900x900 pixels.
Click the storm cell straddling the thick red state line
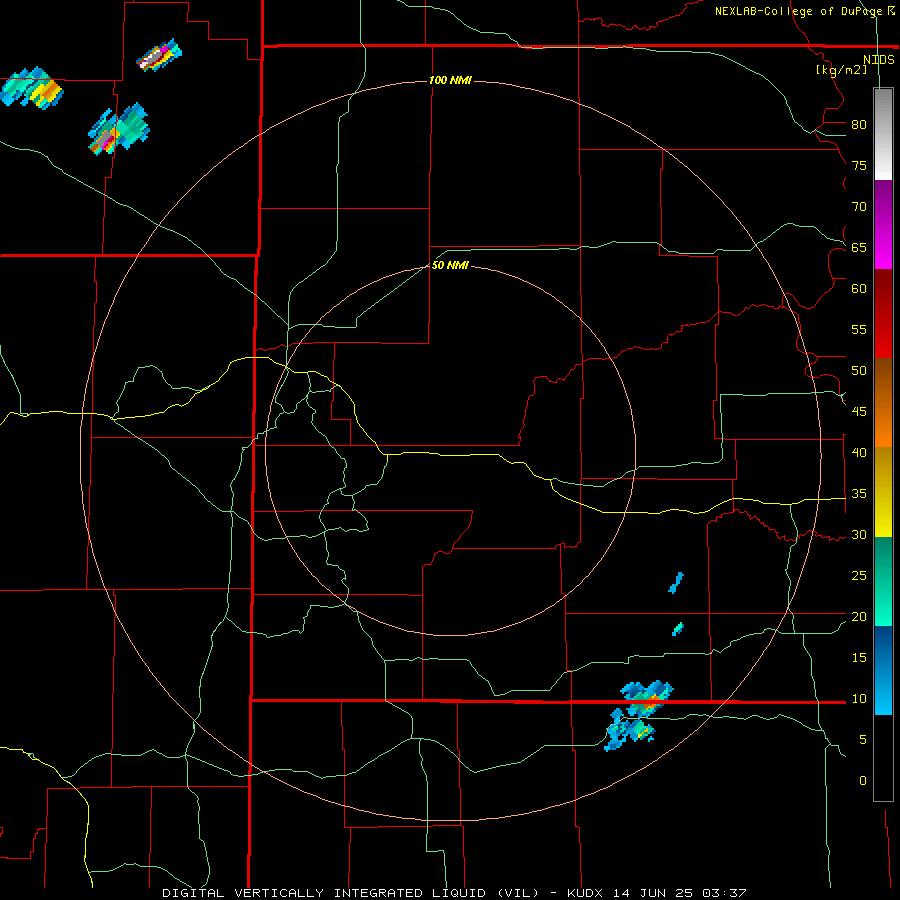tap(647, 698)
